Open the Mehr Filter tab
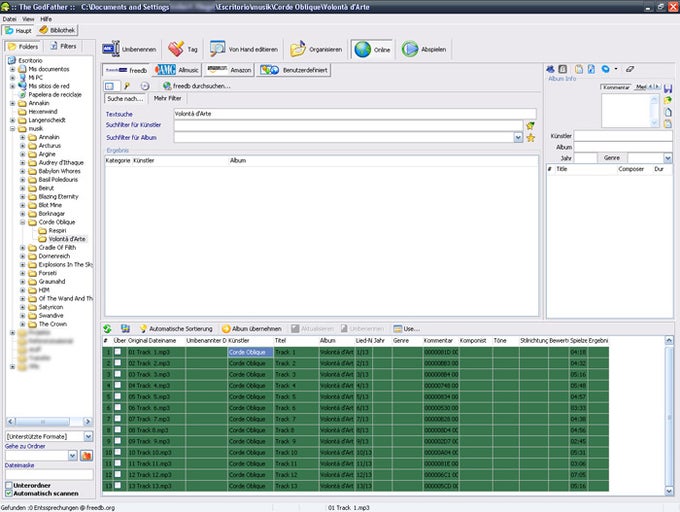 (167, 98)
